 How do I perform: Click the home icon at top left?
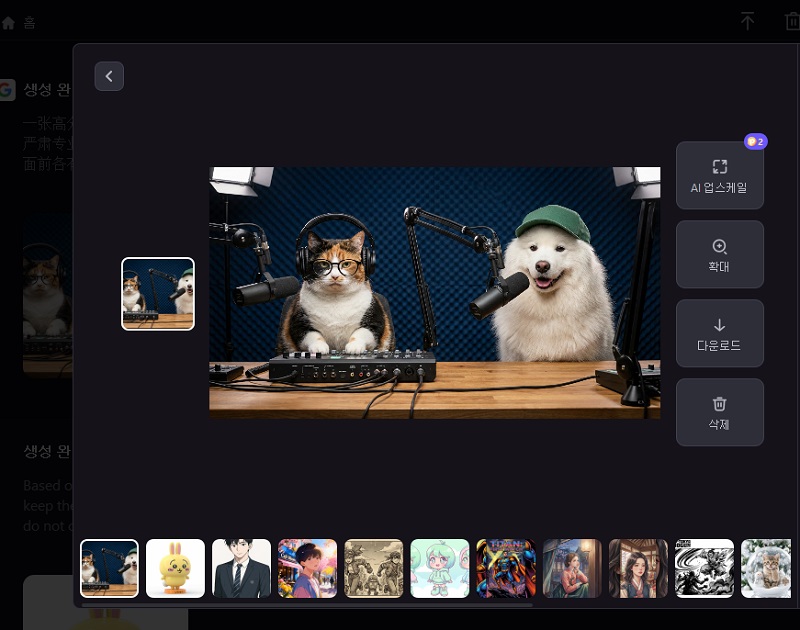pos(9,22)
